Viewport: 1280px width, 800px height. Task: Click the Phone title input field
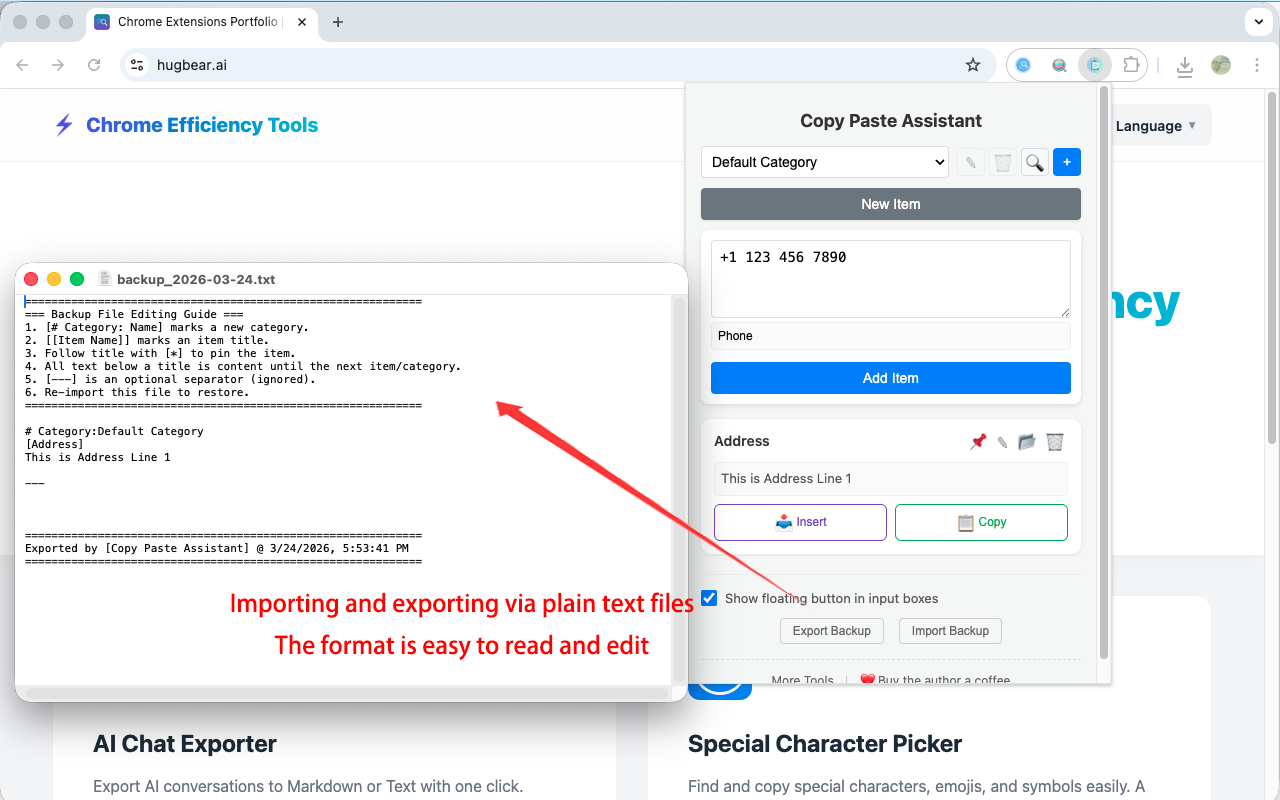tap(890, 336)
